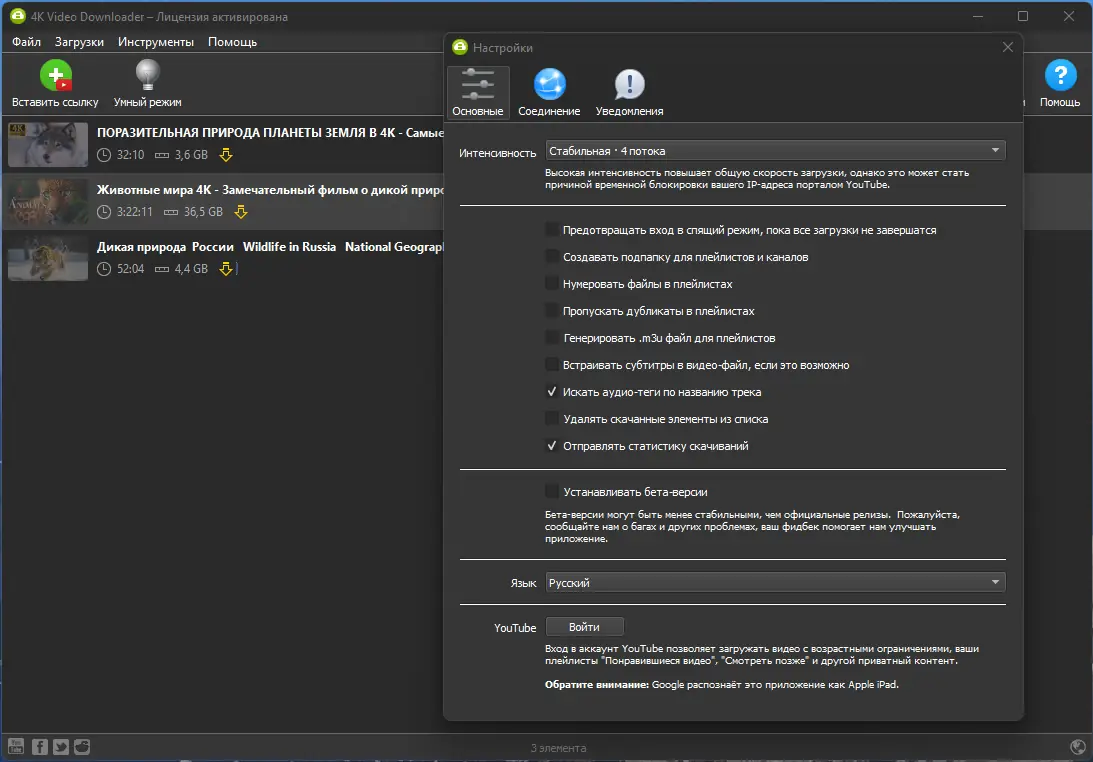Open the Язык language dropdown
Image resolution: width=1093 pixels, height=762 pixels.
tap(775, 583)
